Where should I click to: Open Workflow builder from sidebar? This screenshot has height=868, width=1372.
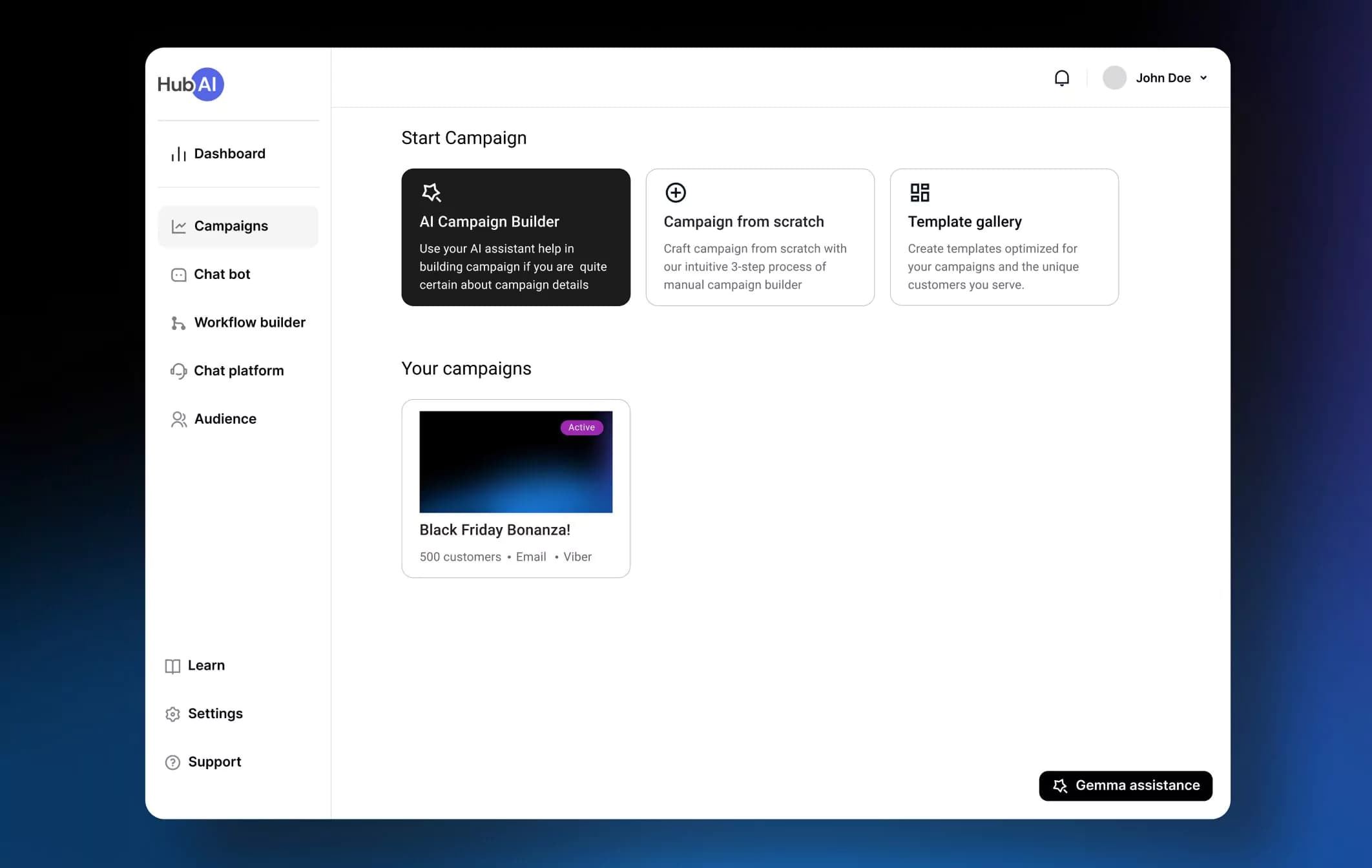click(238, 323)
